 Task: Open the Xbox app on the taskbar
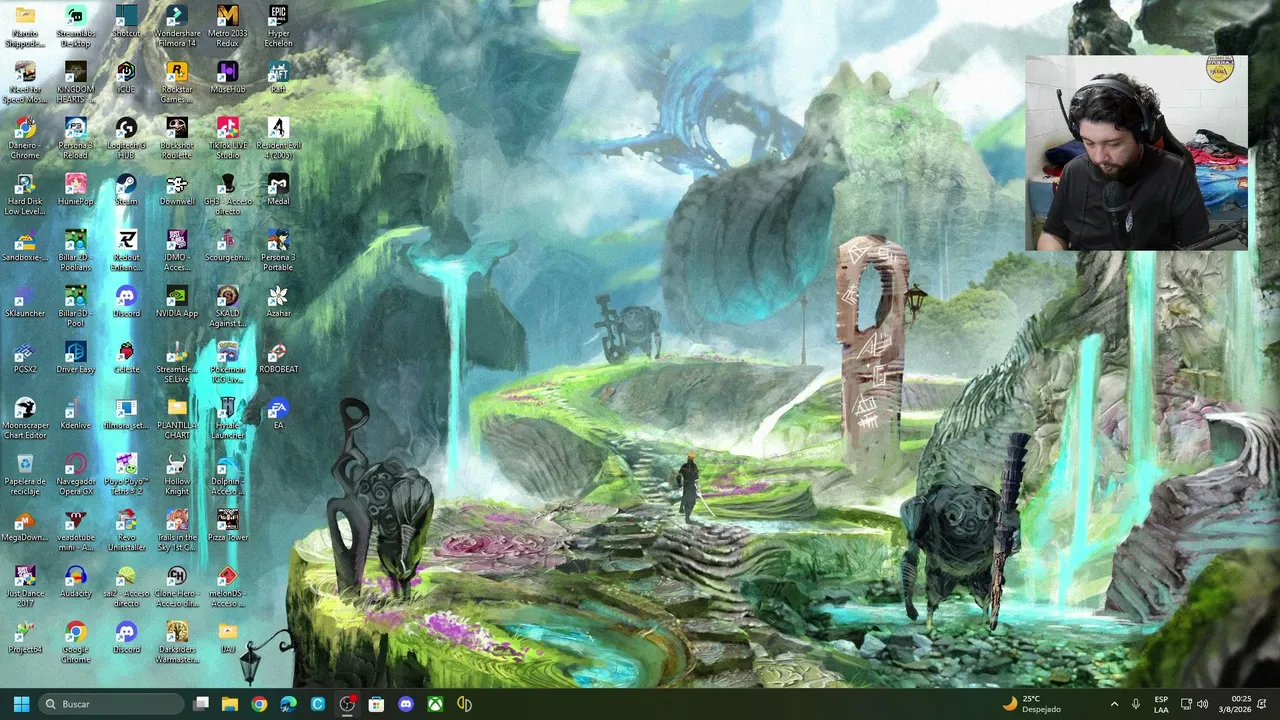coord(435,704)
